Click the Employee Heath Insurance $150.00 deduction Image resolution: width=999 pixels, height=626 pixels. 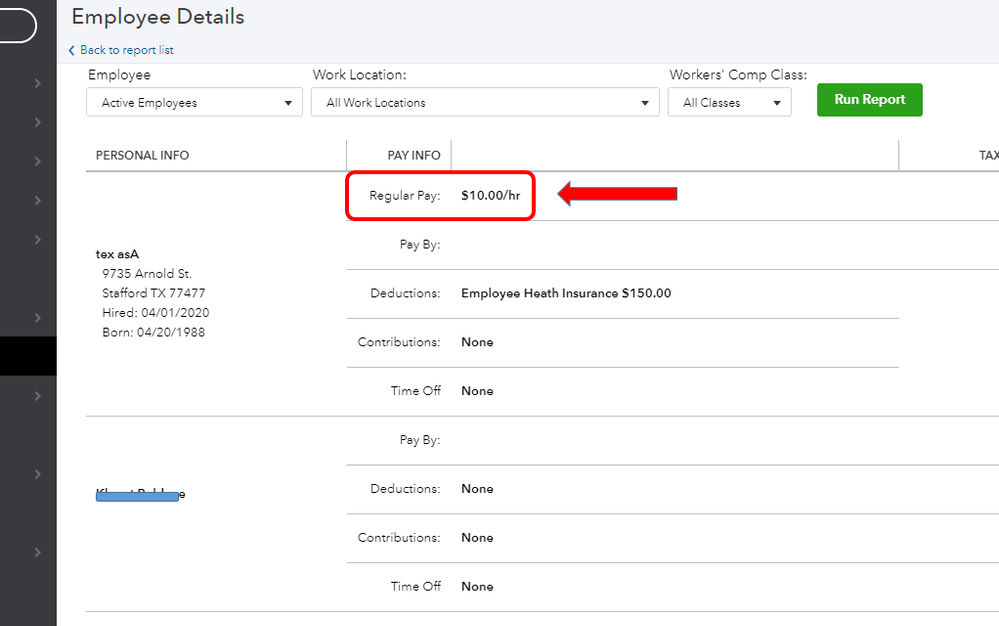(565, 294)
